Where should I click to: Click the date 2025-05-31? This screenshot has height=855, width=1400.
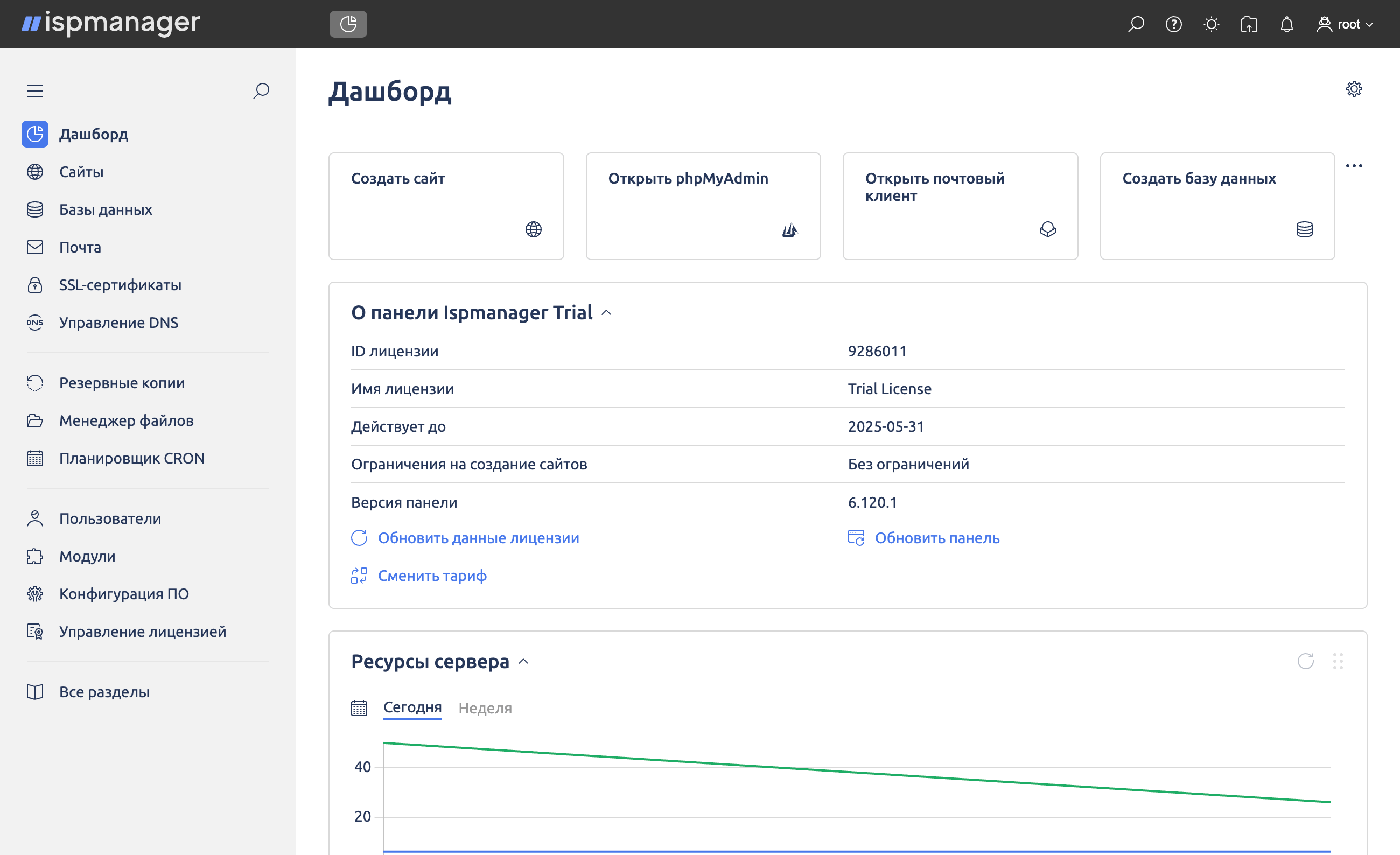click(x=886, y=426)
